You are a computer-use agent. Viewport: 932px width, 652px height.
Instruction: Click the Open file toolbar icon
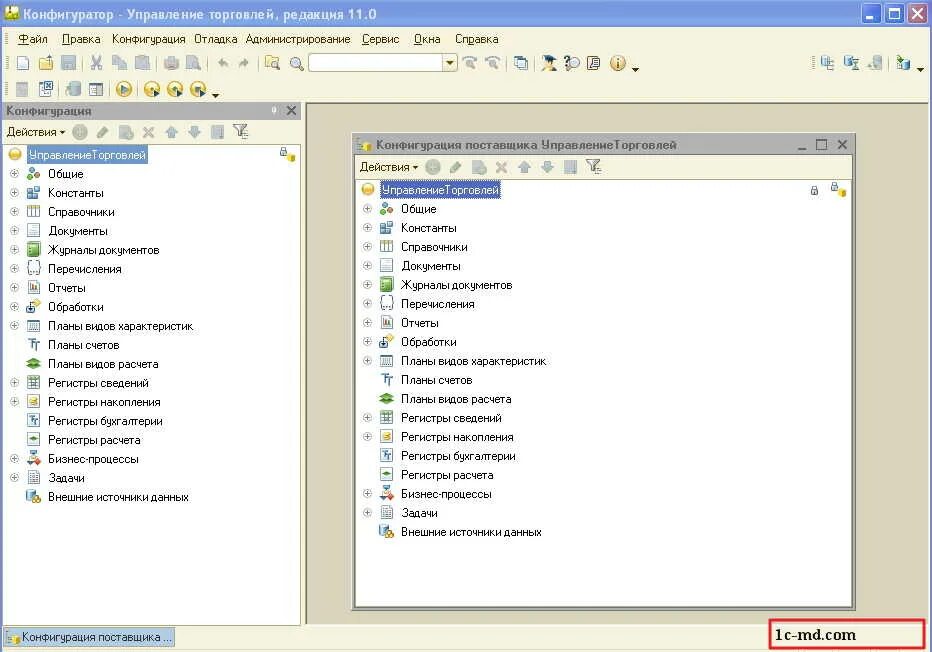(46, 63)
